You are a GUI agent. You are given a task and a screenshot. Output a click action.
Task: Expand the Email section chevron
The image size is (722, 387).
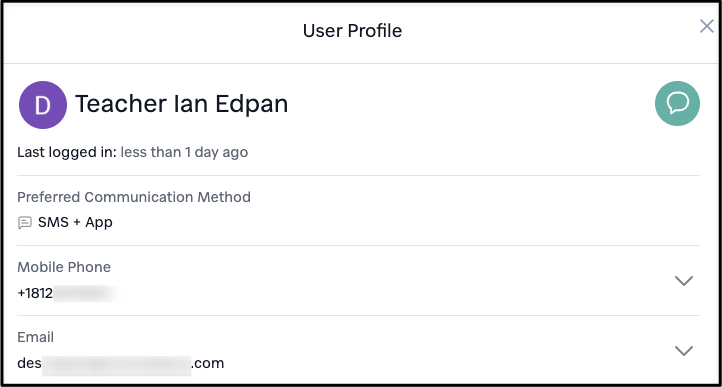(684, 351)
